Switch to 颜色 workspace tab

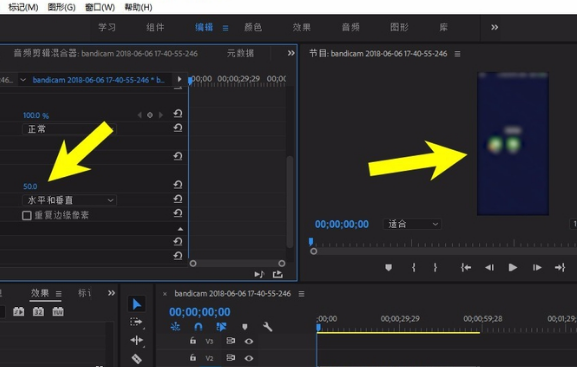click(x=253, y=27)
